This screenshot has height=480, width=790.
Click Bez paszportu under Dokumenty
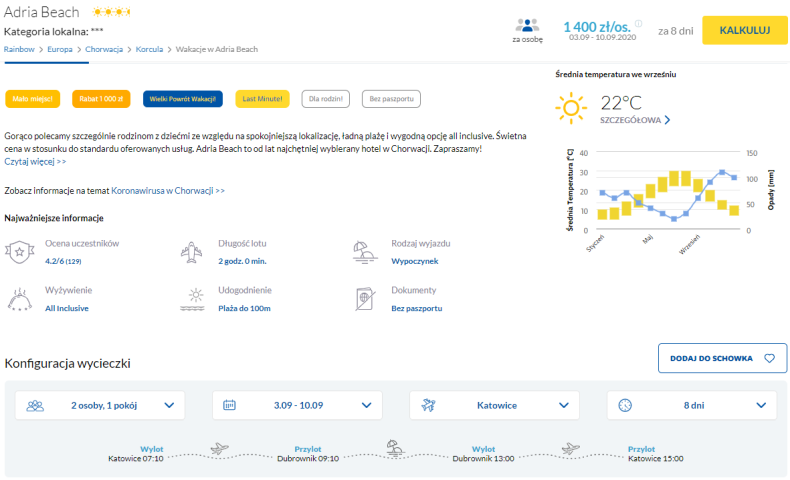point(417,308)
